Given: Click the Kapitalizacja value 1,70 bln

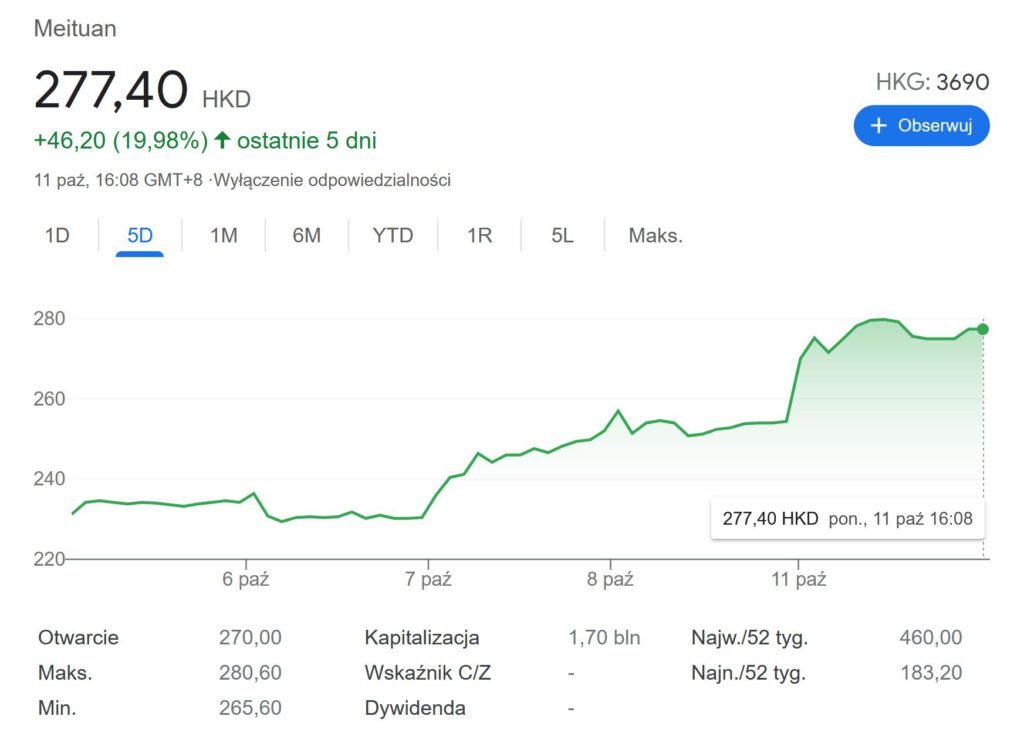Looking at the screenshot, I should click(604, 637).
